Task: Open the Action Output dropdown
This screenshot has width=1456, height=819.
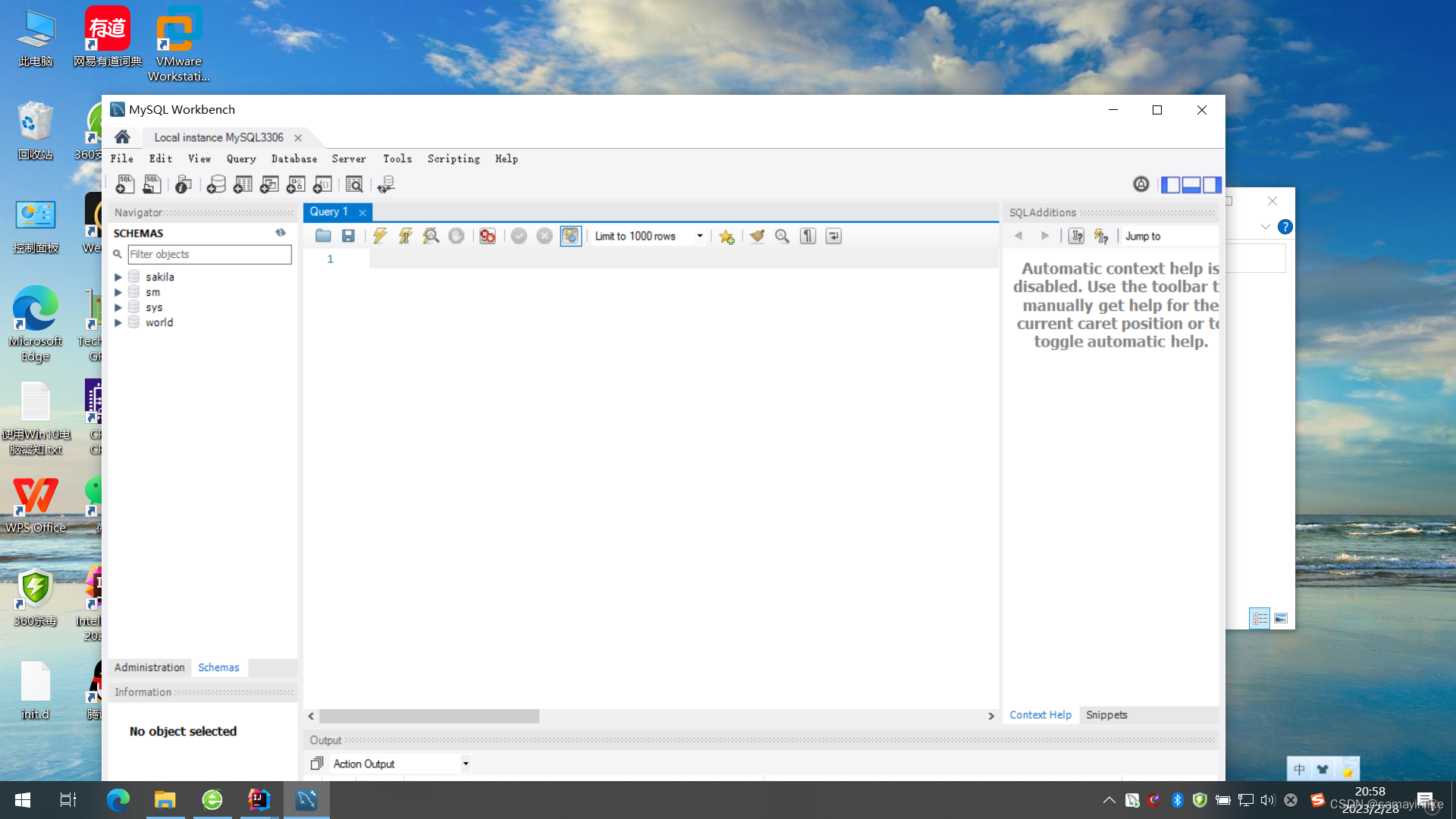Action: pos(466,764)
